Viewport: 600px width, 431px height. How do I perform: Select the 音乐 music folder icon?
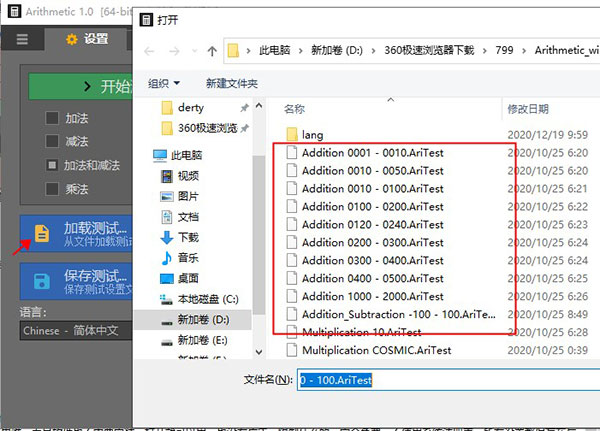coord(165,258)
